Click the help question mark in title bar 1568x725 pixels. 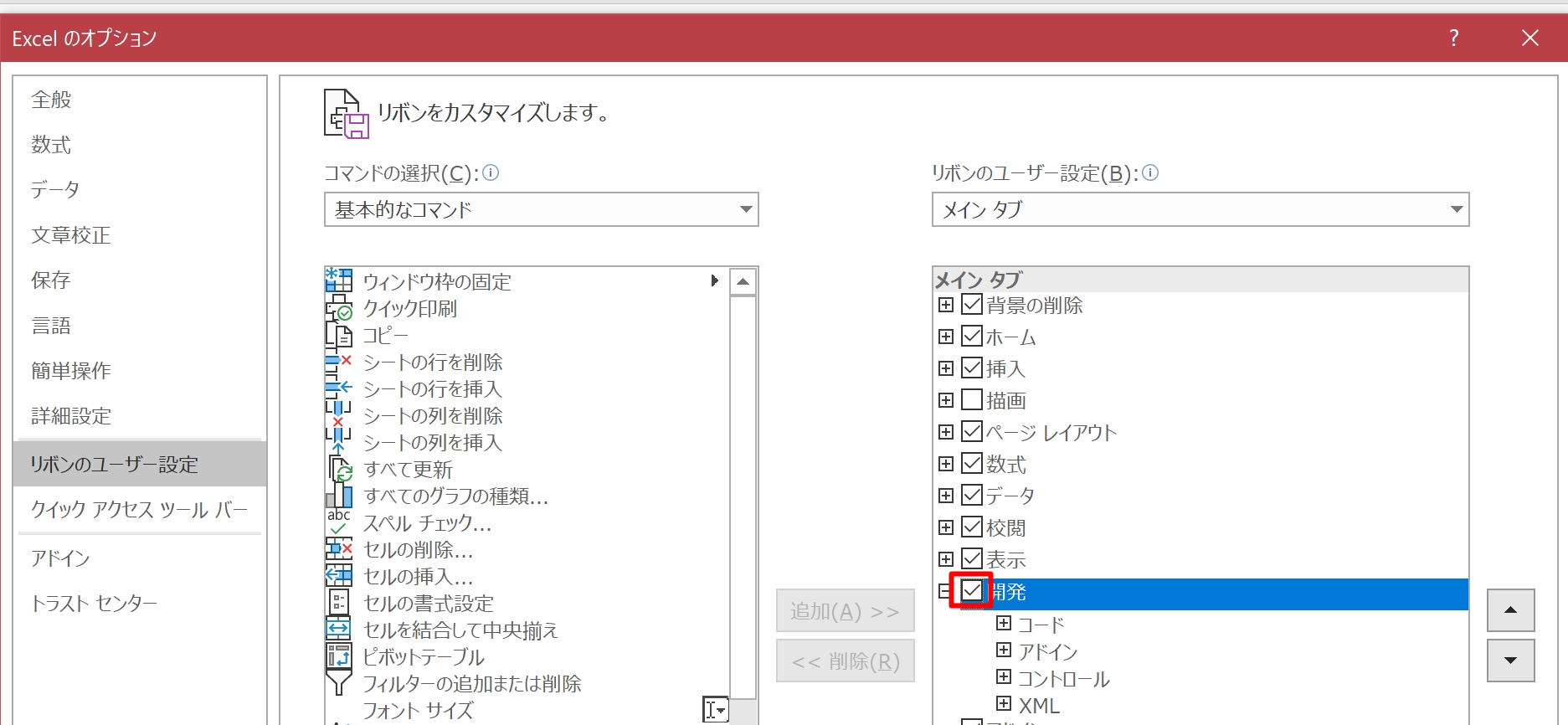coord(1454,38)
